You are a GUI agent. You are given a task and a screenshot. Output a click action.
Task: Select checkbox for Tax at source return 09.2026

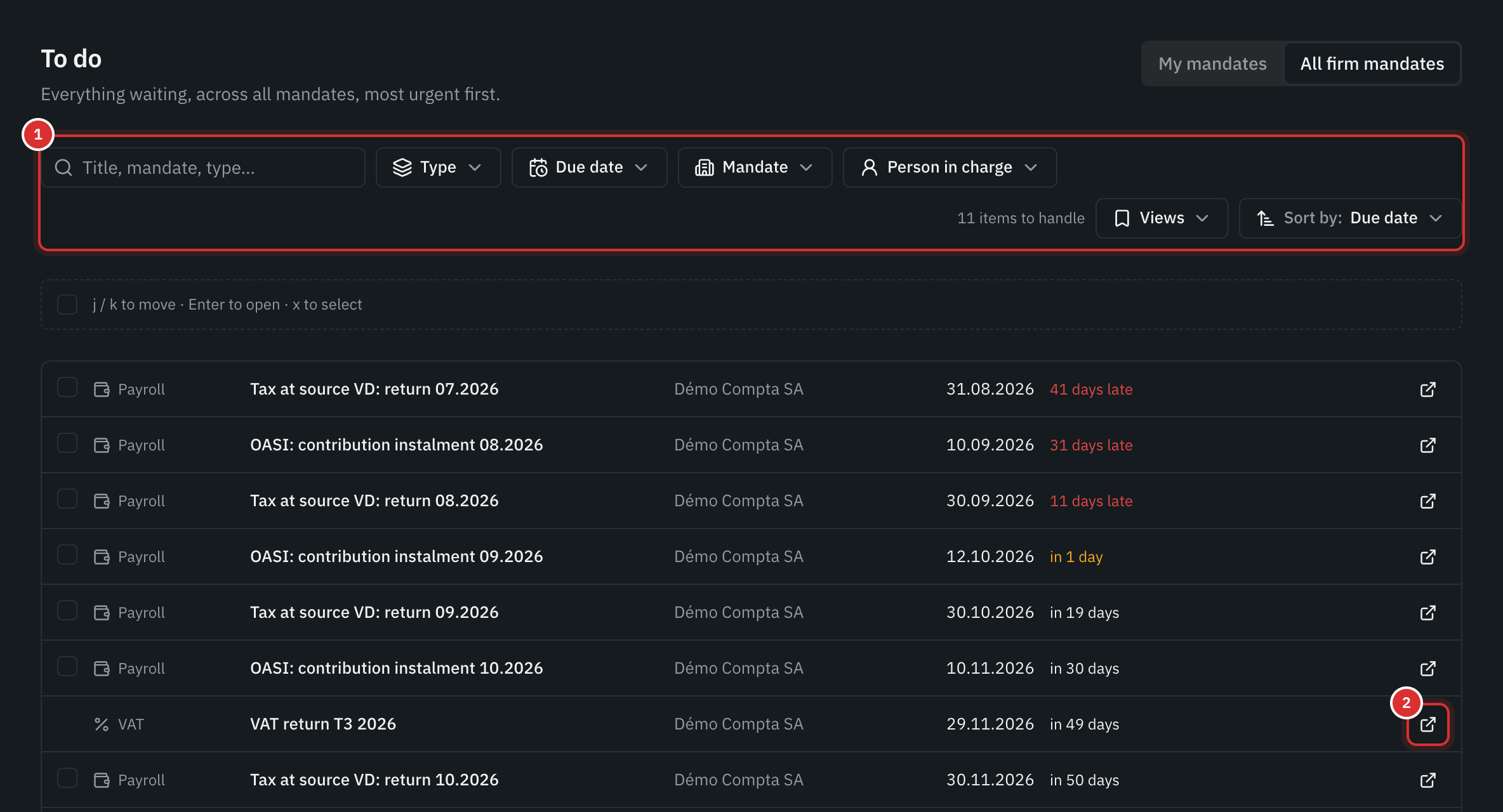click(x=67, y=610)
